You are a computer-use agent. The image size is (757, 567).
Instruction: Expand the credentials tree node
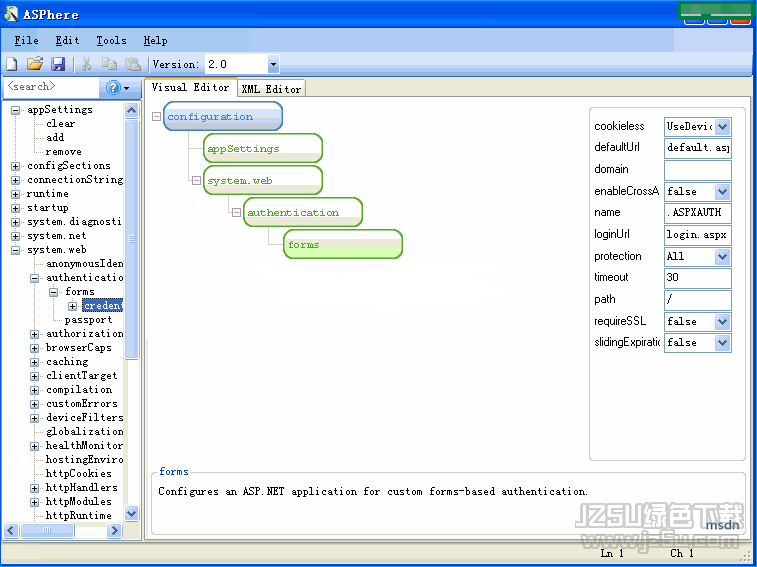click(72, 306)
